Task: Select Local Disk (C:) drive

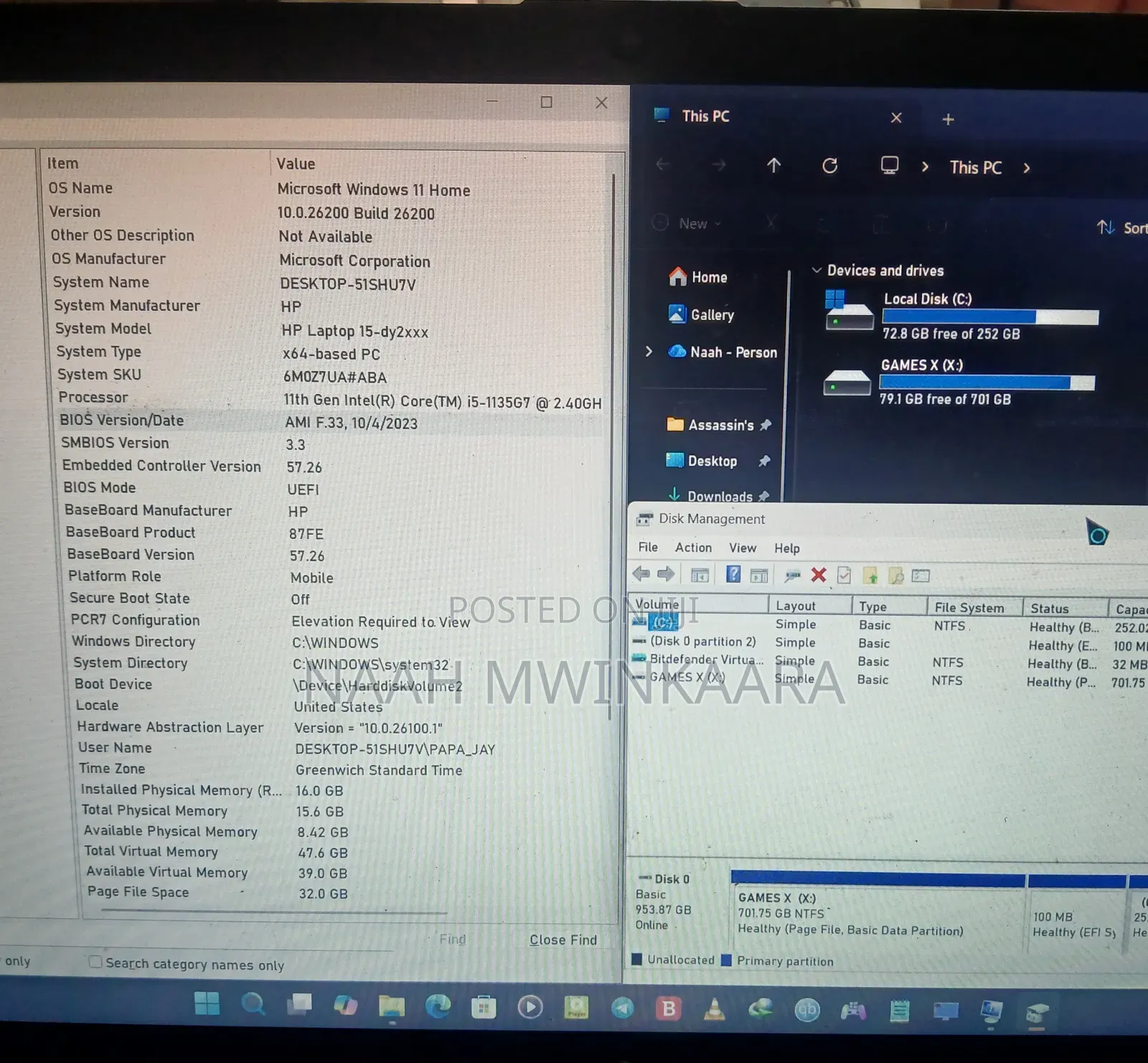Action: tap(961, 316)
